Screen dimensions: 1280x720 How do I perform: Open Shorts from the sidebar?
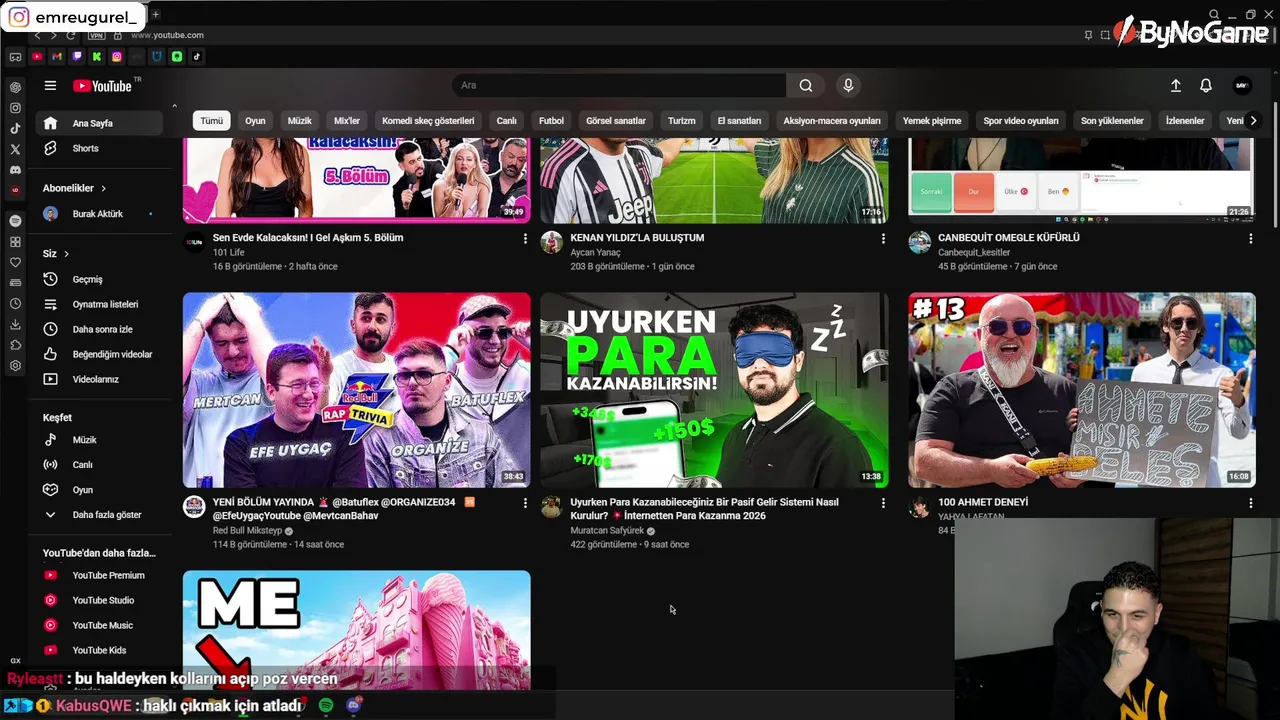[x=98, y=148]
